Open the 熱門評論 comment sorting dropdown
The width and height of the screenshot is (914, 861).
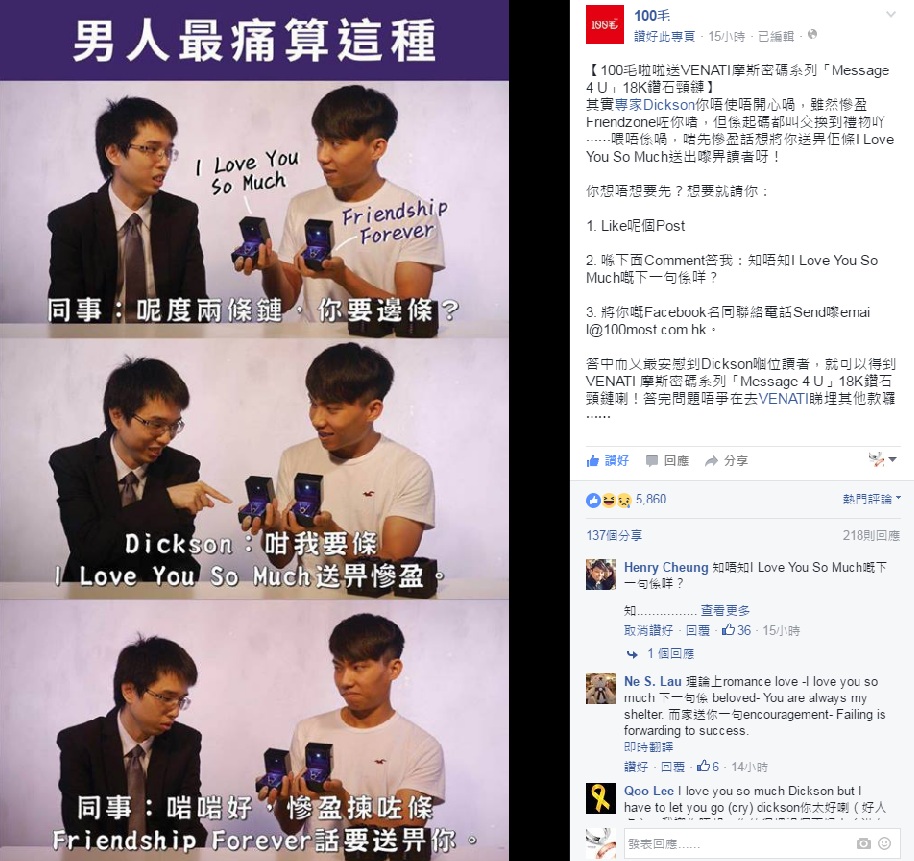(871, 498)
